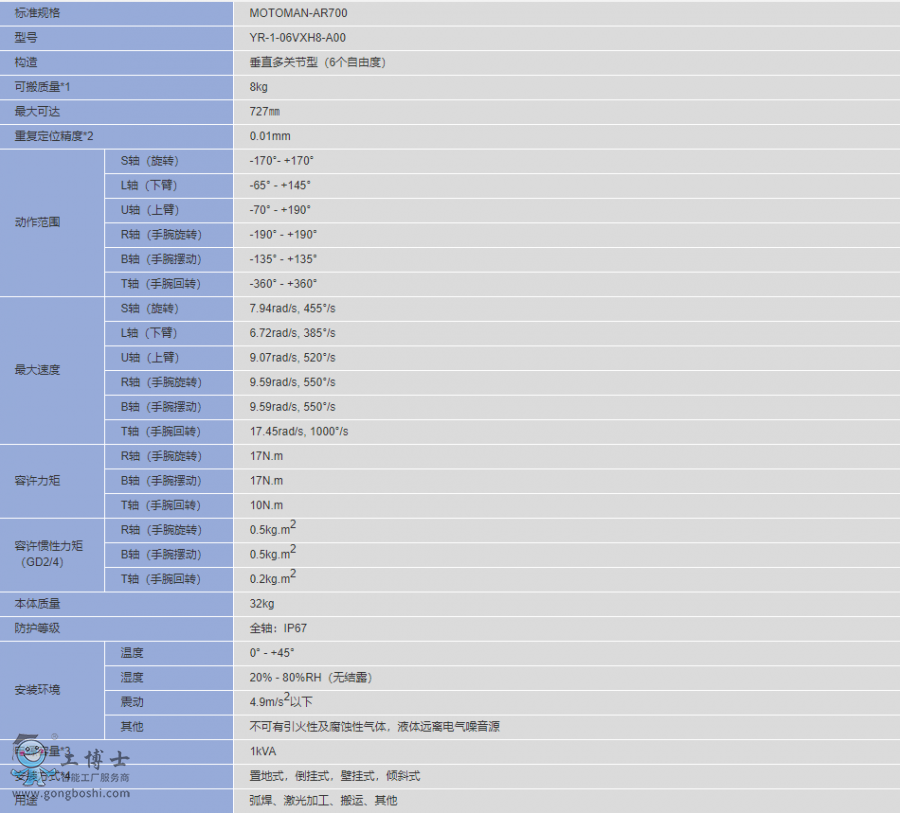The height and width of the screenshot is (813, 900).
Task: Select the -135° - +135° B-axis range
Action: point(283,260)
